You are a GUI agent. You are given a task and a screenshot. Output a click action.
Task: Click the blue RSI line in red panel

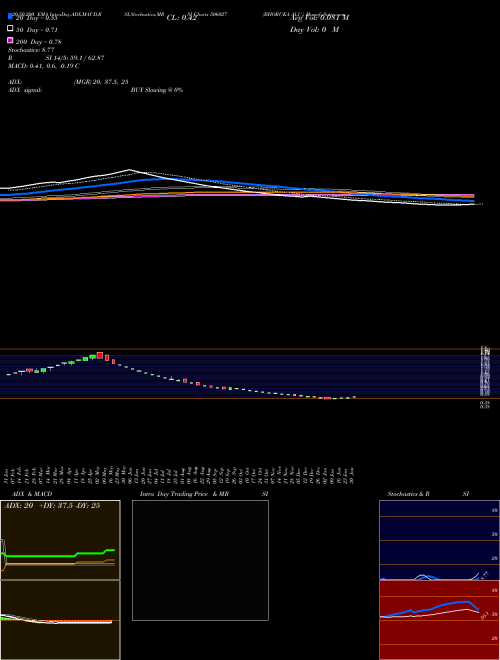[x=429, y=609]
